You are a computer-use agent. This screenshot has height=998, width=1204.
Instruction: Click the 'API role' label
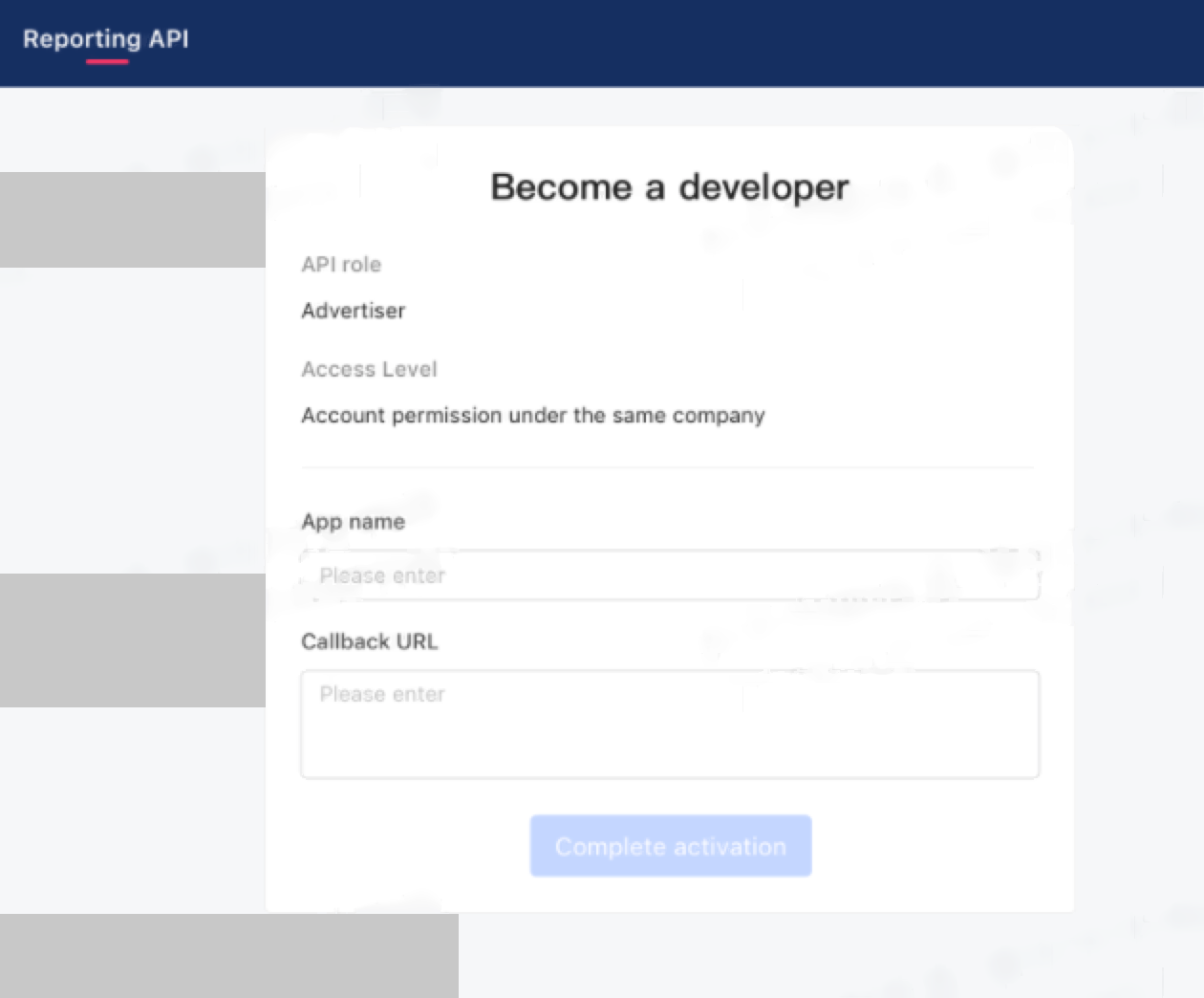[x=341, y=265]
